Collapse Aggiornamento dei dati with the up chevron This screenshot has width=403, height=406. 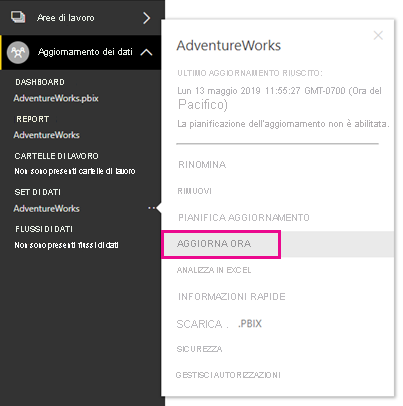pyautogui.click(x=146, y=52)
